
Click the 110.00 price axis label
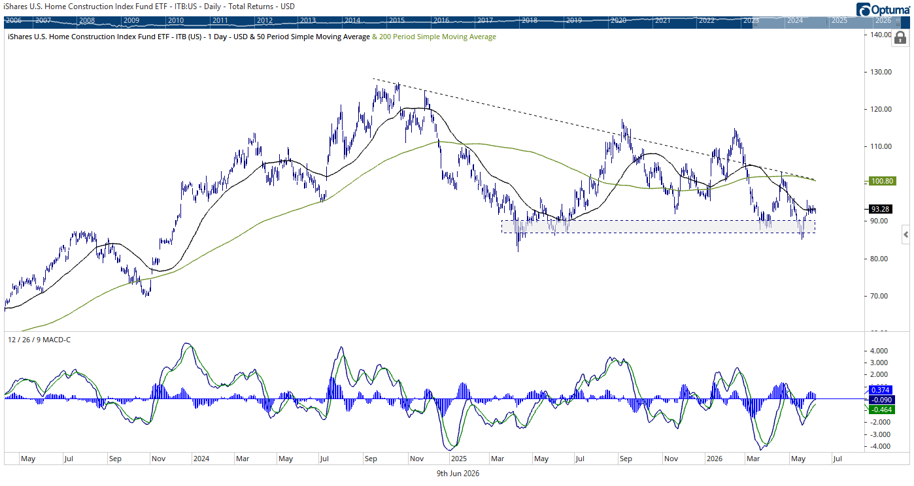click(x=880, y=147)
